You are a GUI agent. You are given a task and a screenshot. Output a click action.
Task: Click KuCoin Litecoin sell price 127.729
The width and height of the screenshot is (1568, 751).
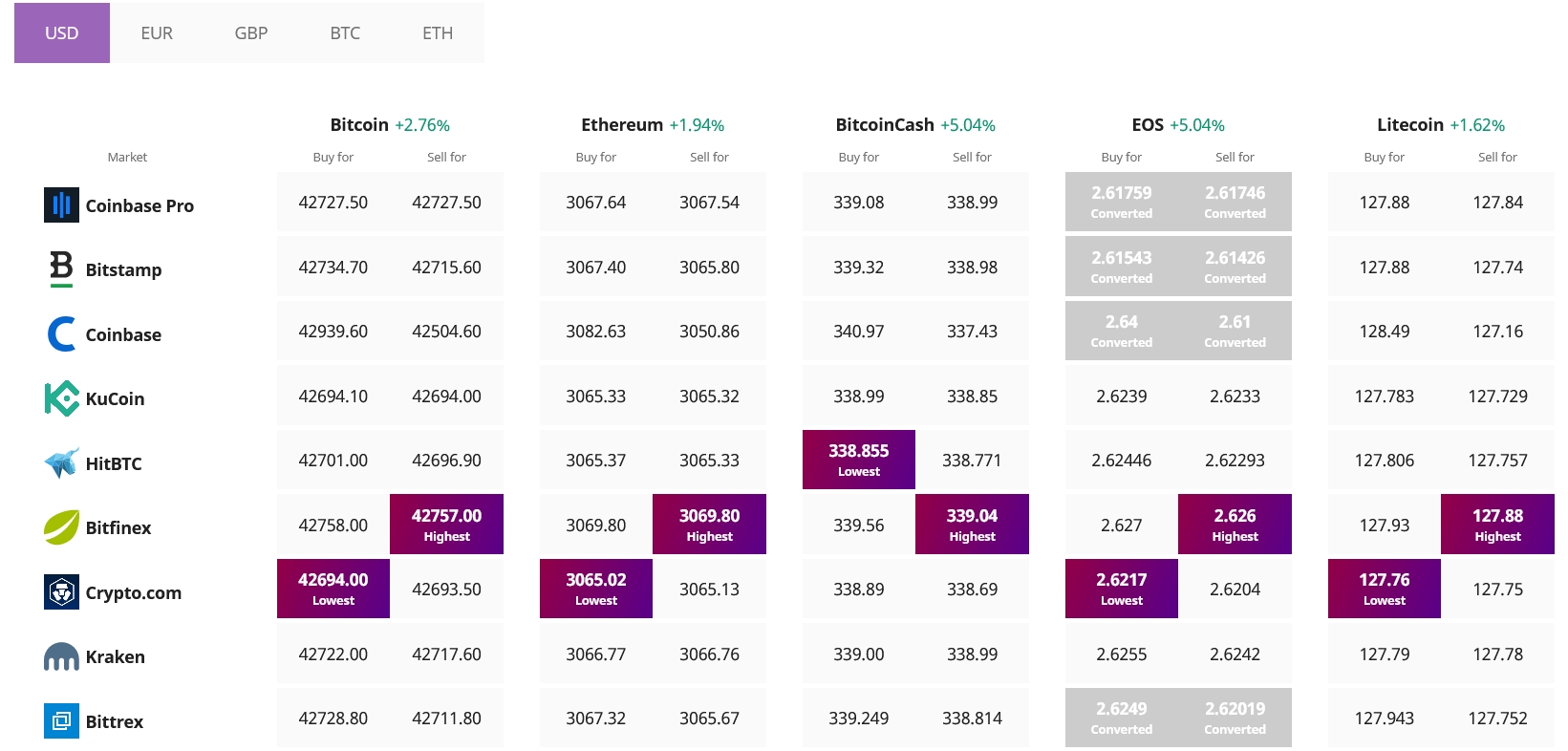[x=1497, y=397]
